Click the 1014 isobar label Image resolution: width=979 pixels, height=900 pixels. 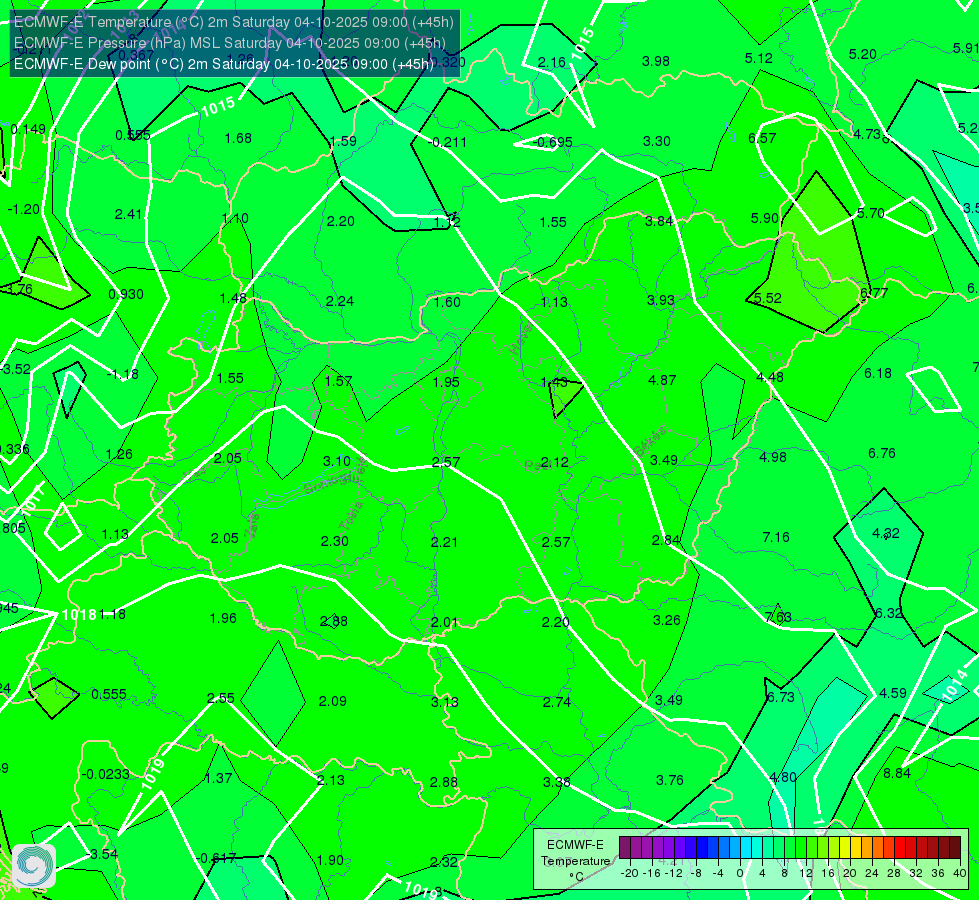(x=953, y=686)
